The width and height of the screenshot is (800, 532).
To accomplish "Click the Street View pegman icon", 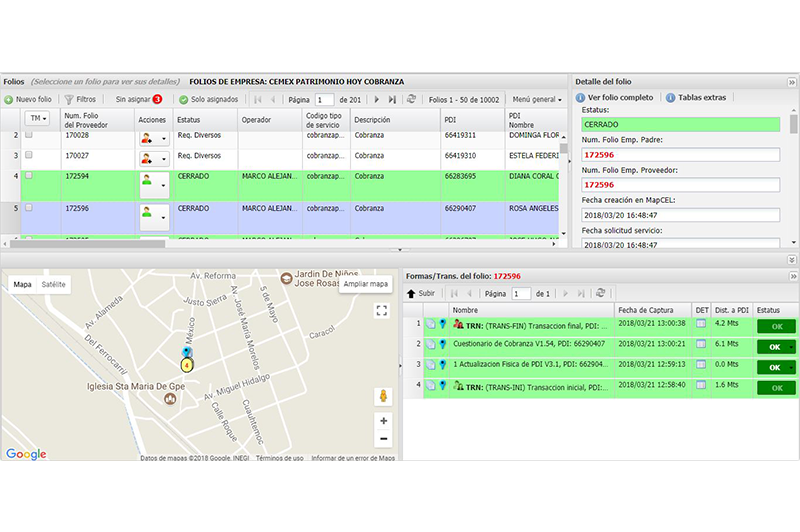I will pos(383,396).
